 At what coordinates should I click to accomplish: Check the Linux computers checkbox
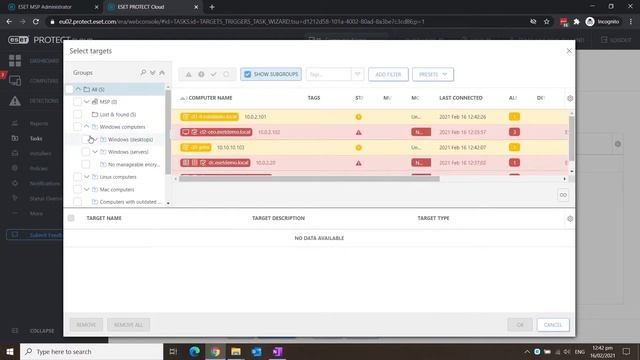pyautogui.click(x=77, y=177)
